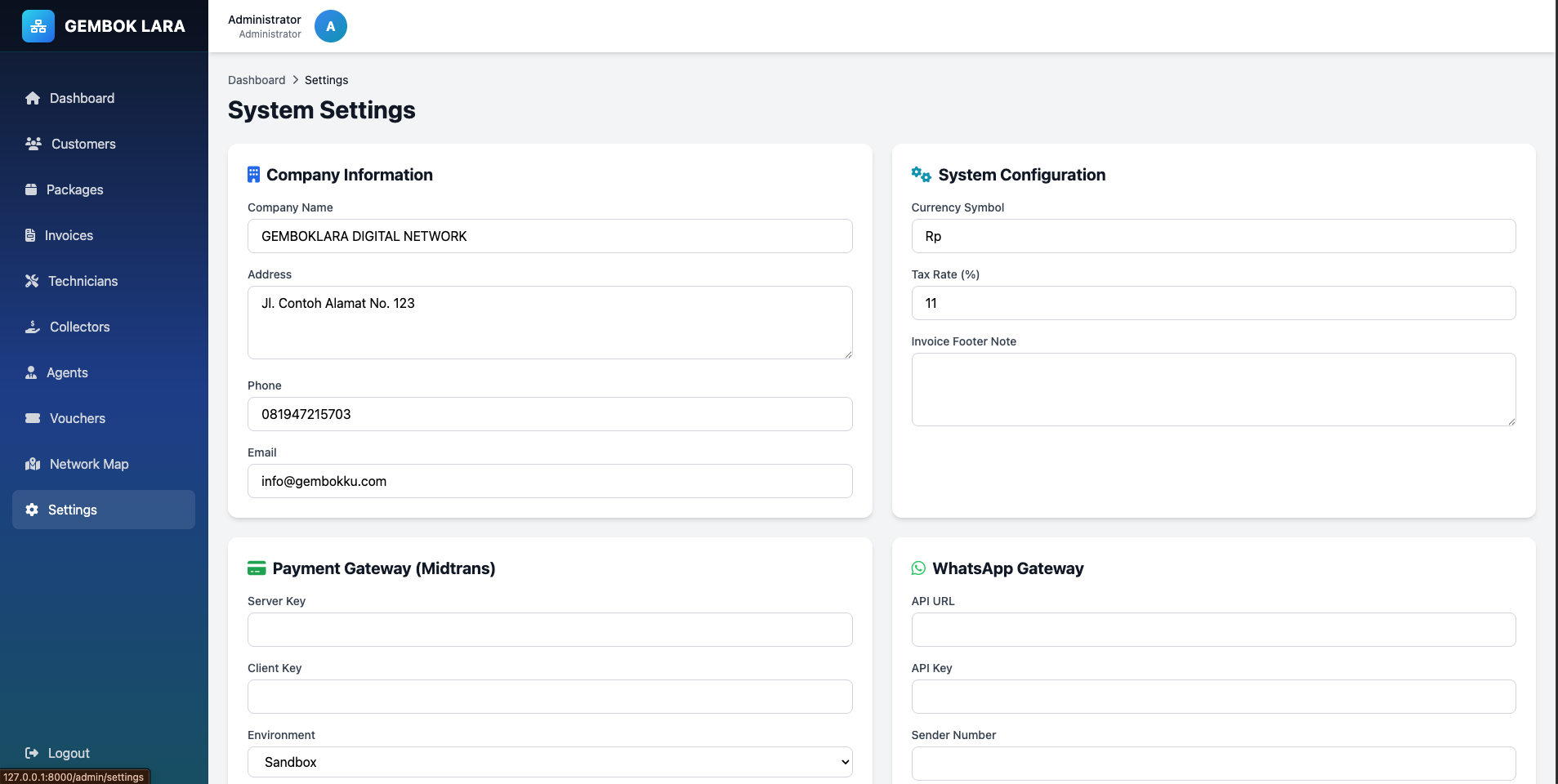Click the Packages box icon

point(31,189)
